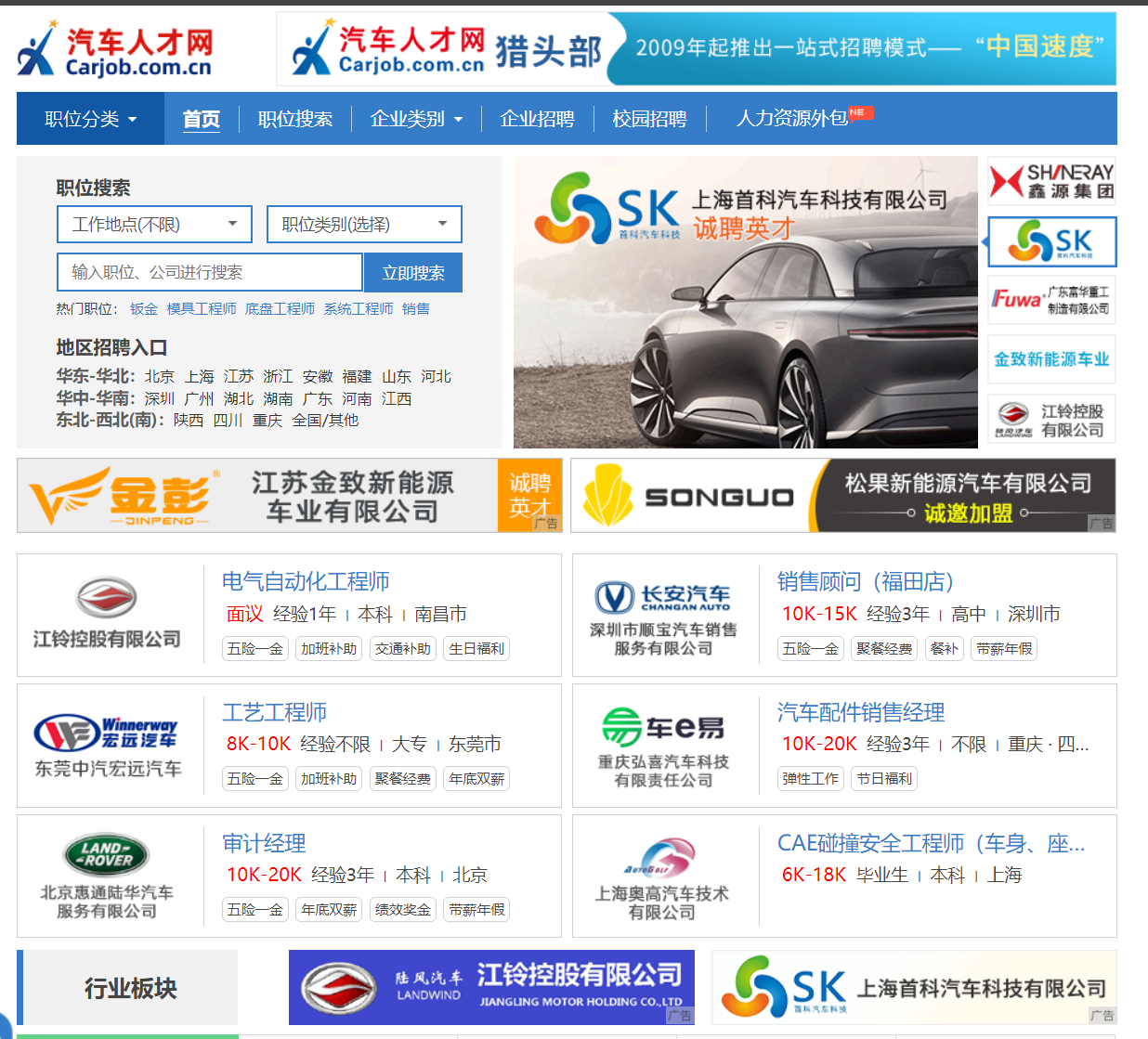Open the 金致新能源车业 thumbnail
Image resolution: width=1148 pixels, height=1039 pixels.
tap(1051, 359)
